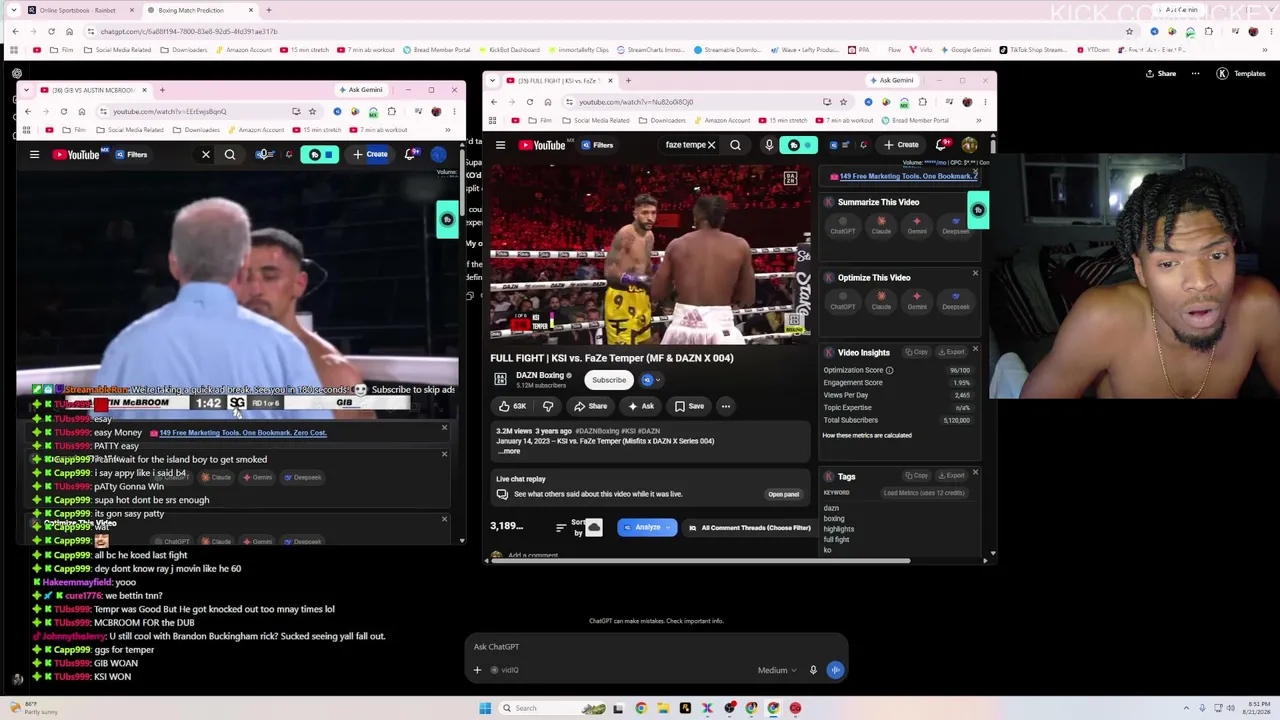Go back in the Gib vs McBroom window

(28, 111)
